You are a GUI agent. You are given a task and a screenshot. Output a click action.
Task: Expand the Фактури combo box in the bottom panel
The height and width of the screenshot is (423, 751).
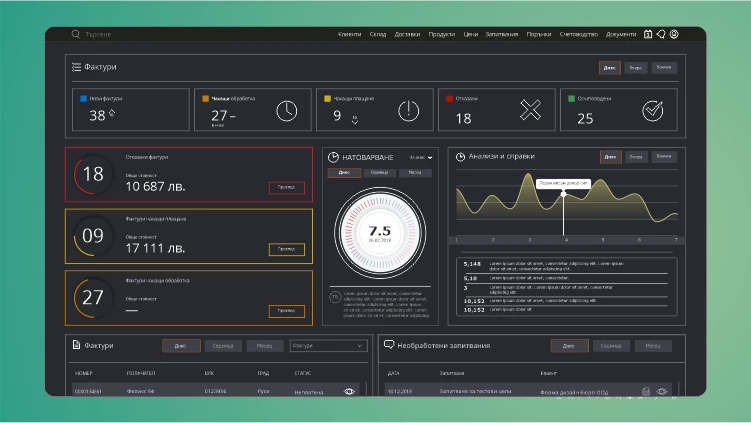(329, 345)
